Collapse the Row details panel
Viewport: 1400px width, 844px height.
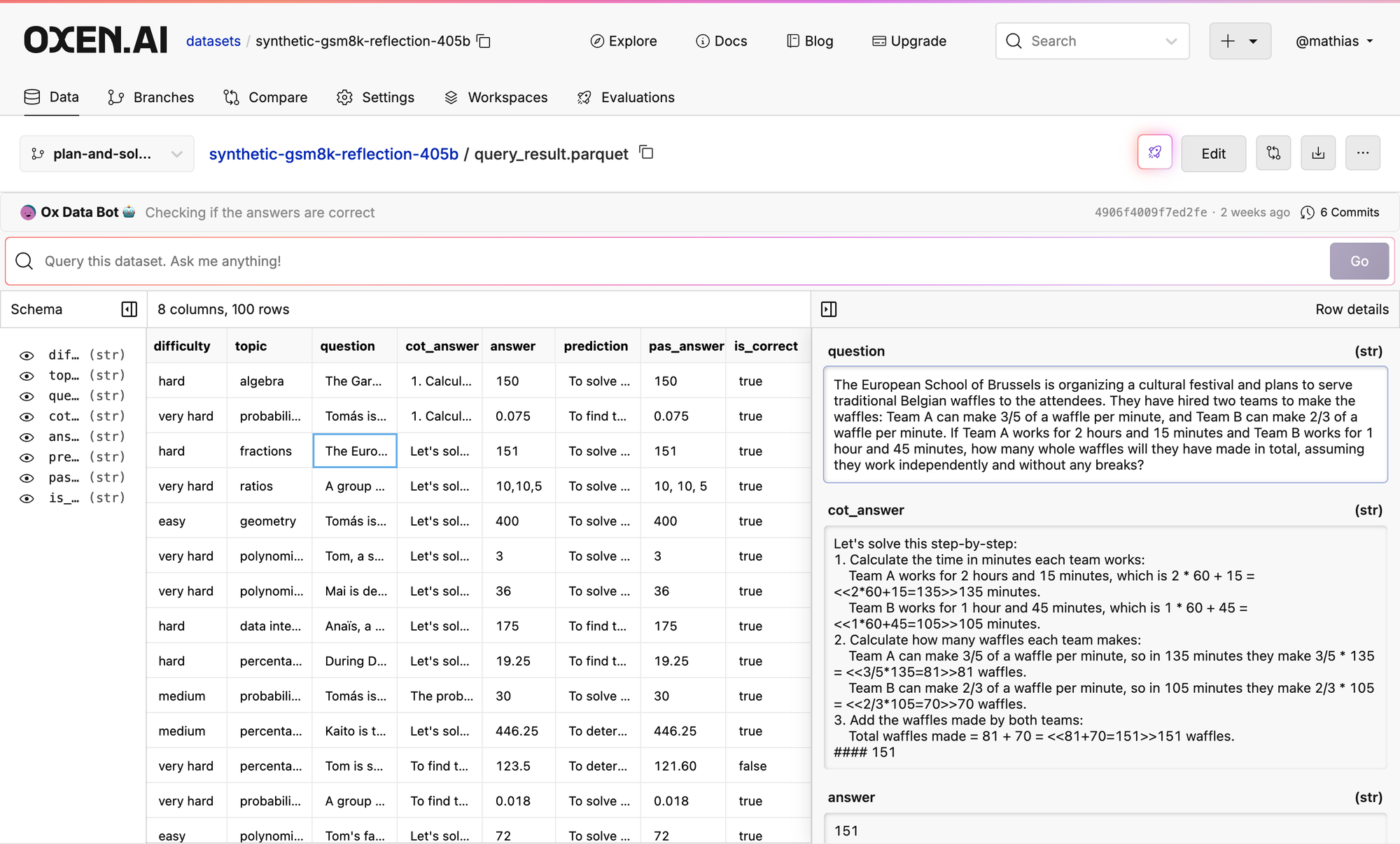click(829, 309)
